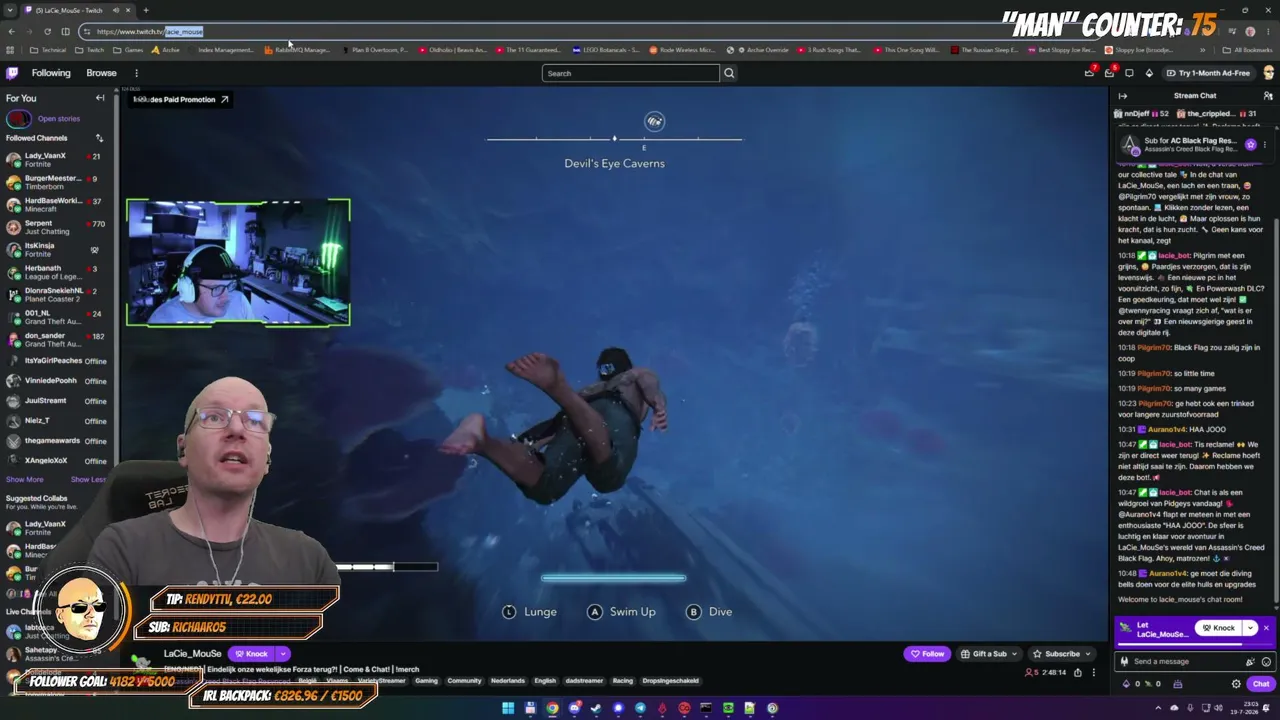Open the Bits balance icon in chat
Viewport: 1280px width, 720px height.
pos(1127,684)
